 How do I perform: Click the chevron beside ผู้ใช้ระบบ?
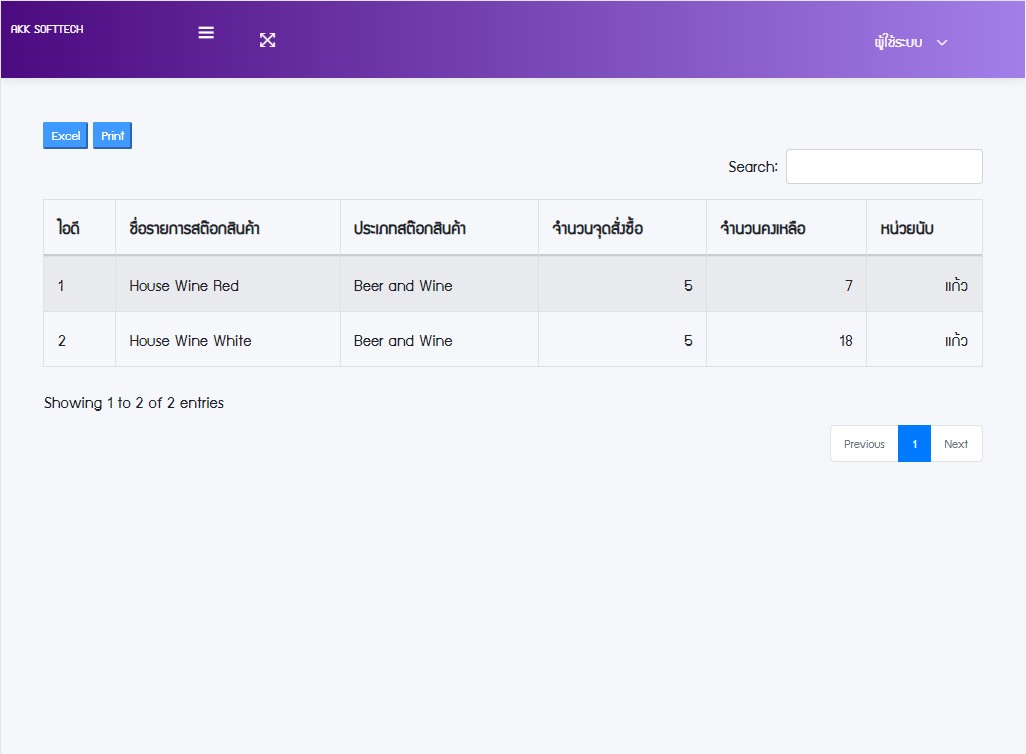point(941,42)
